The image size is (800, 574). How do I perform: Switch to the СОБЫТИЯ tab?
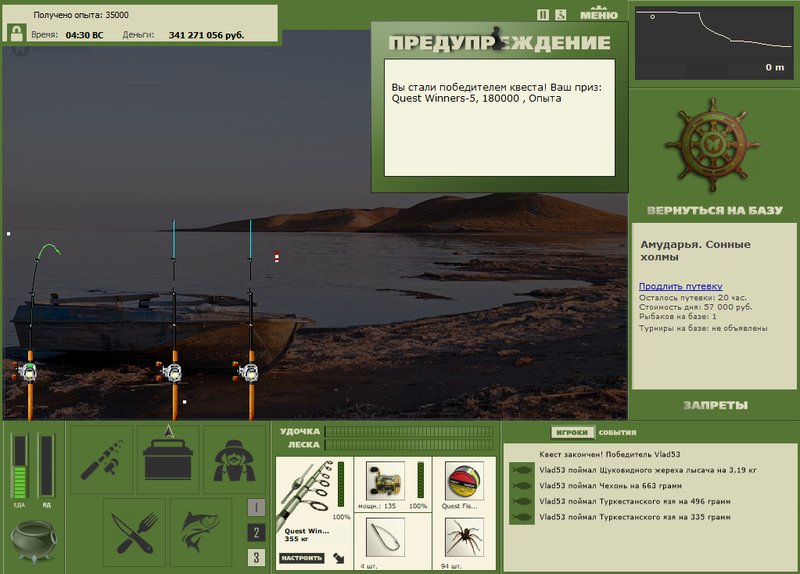point(617,433)
